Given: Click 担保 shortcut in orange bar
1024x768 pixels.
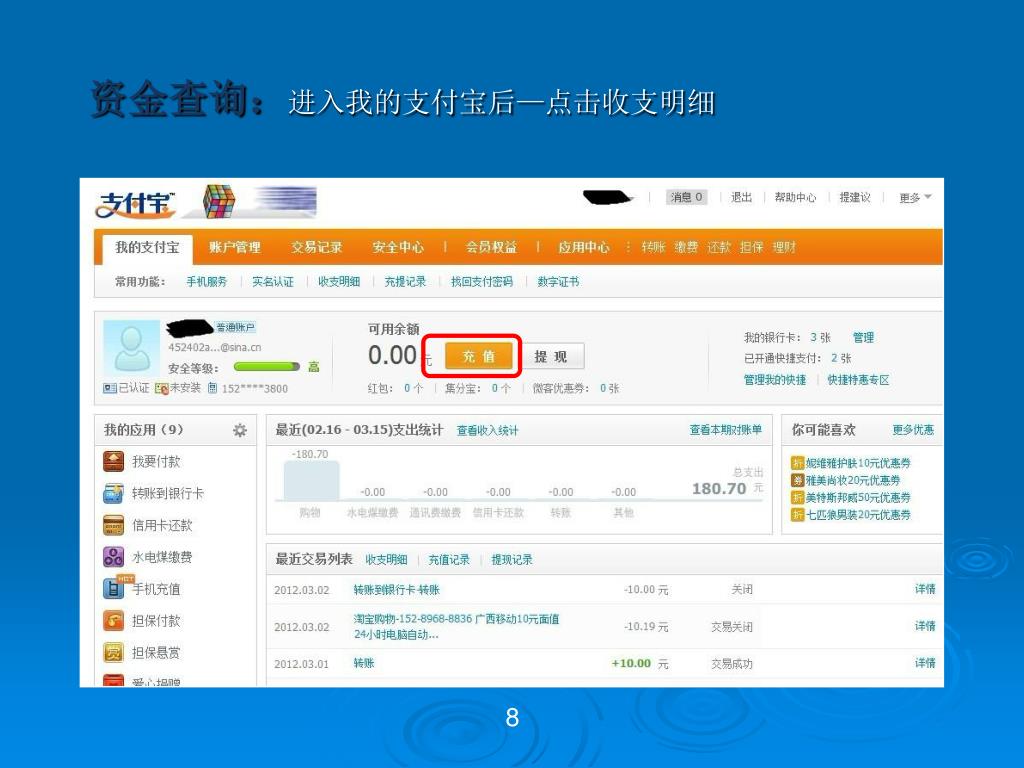Looking at the screenshot, I should coord(751,248).
